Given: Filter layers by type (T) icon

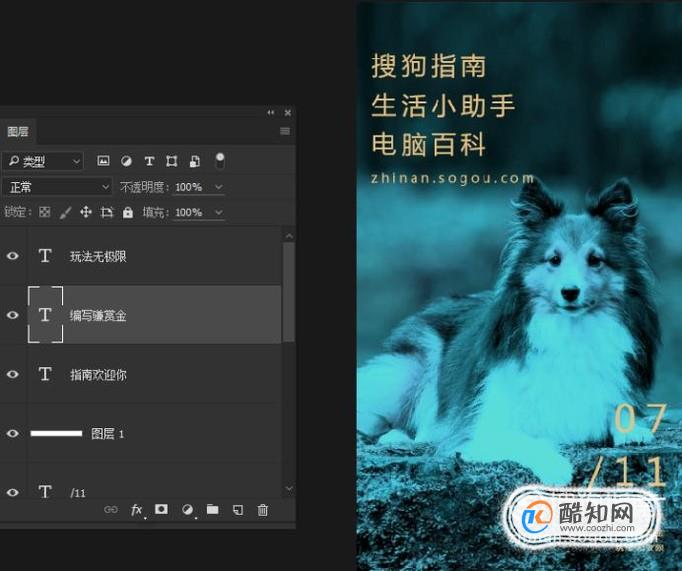Looking at the screenshot, I should pos(149,161).
